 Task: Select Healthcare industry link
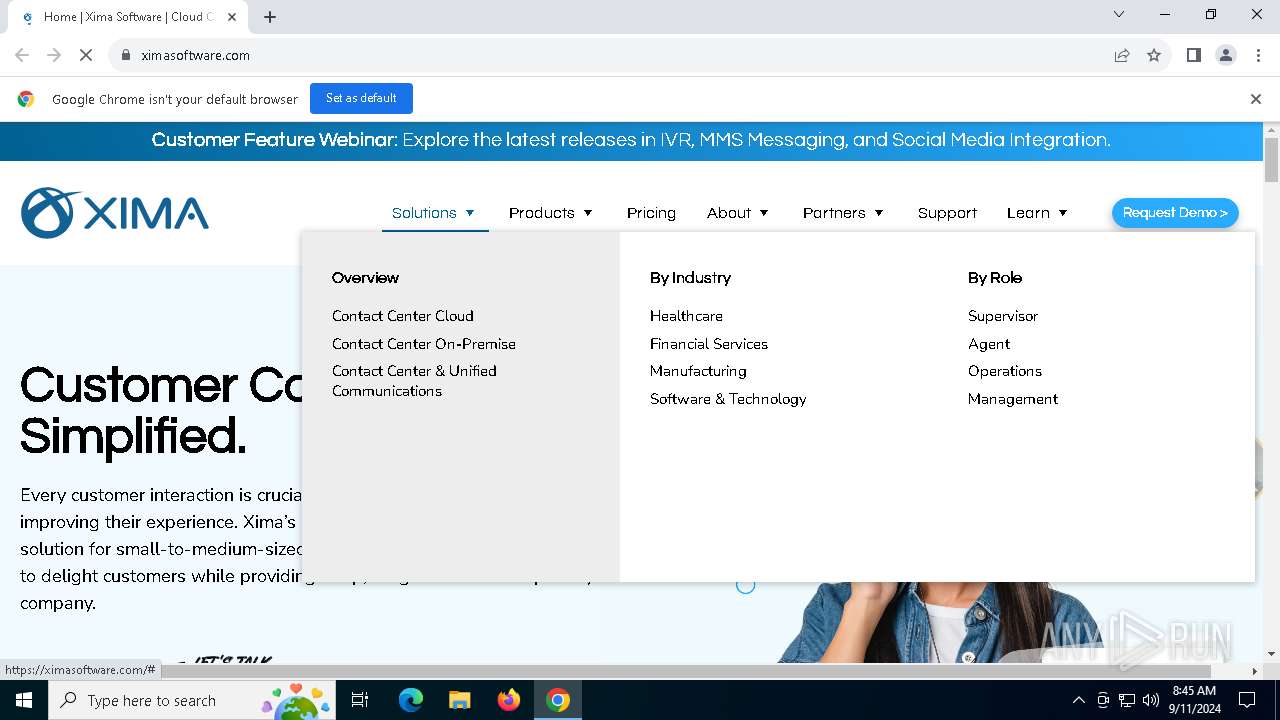(686, 316)
